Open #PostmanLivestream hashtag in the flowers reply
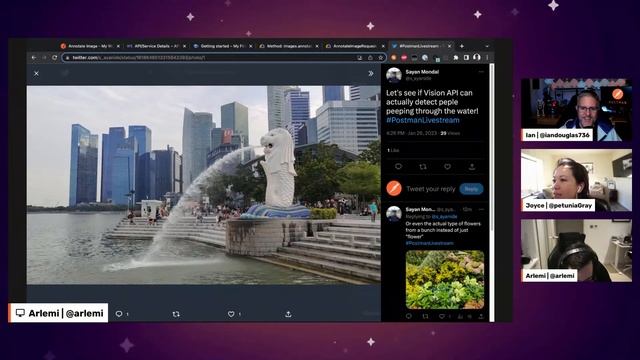The height and width of the screenshot is (360, 640). [x=429, y=243]
